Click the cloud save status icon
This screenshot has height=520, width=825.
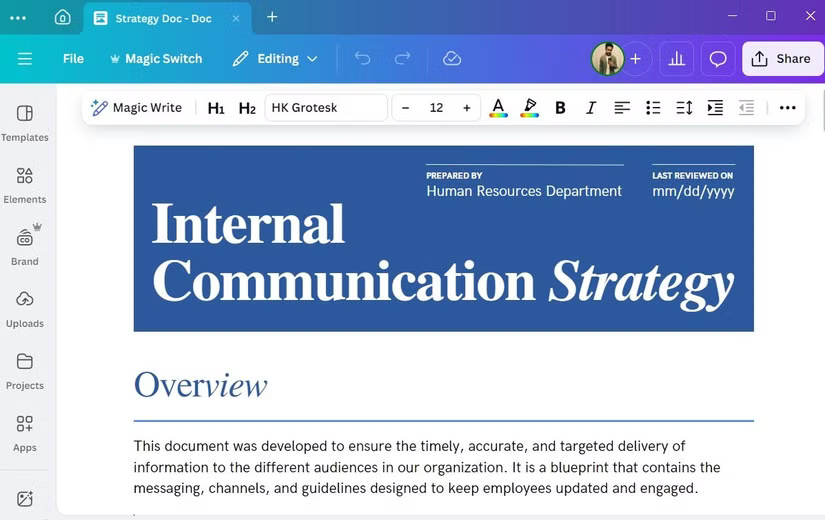tap(452, 59)
